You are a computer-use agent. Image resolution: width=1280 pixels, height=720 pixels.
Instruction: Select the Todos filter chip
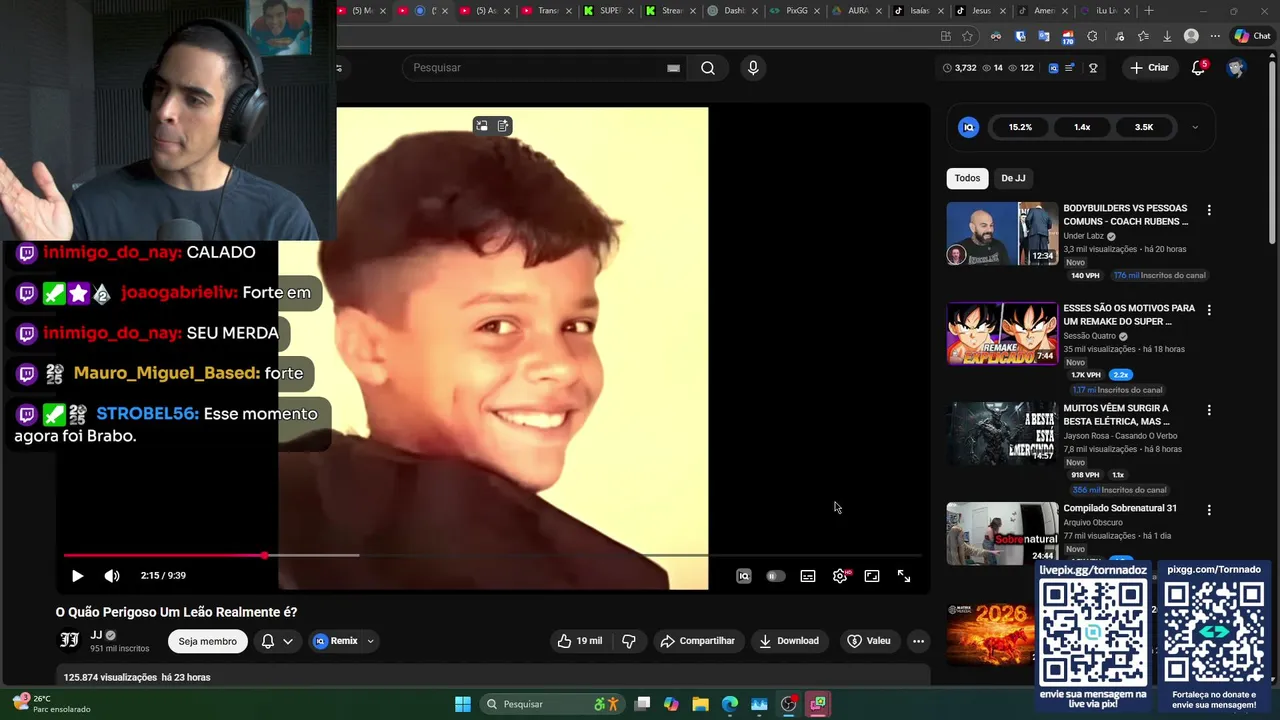967,178
